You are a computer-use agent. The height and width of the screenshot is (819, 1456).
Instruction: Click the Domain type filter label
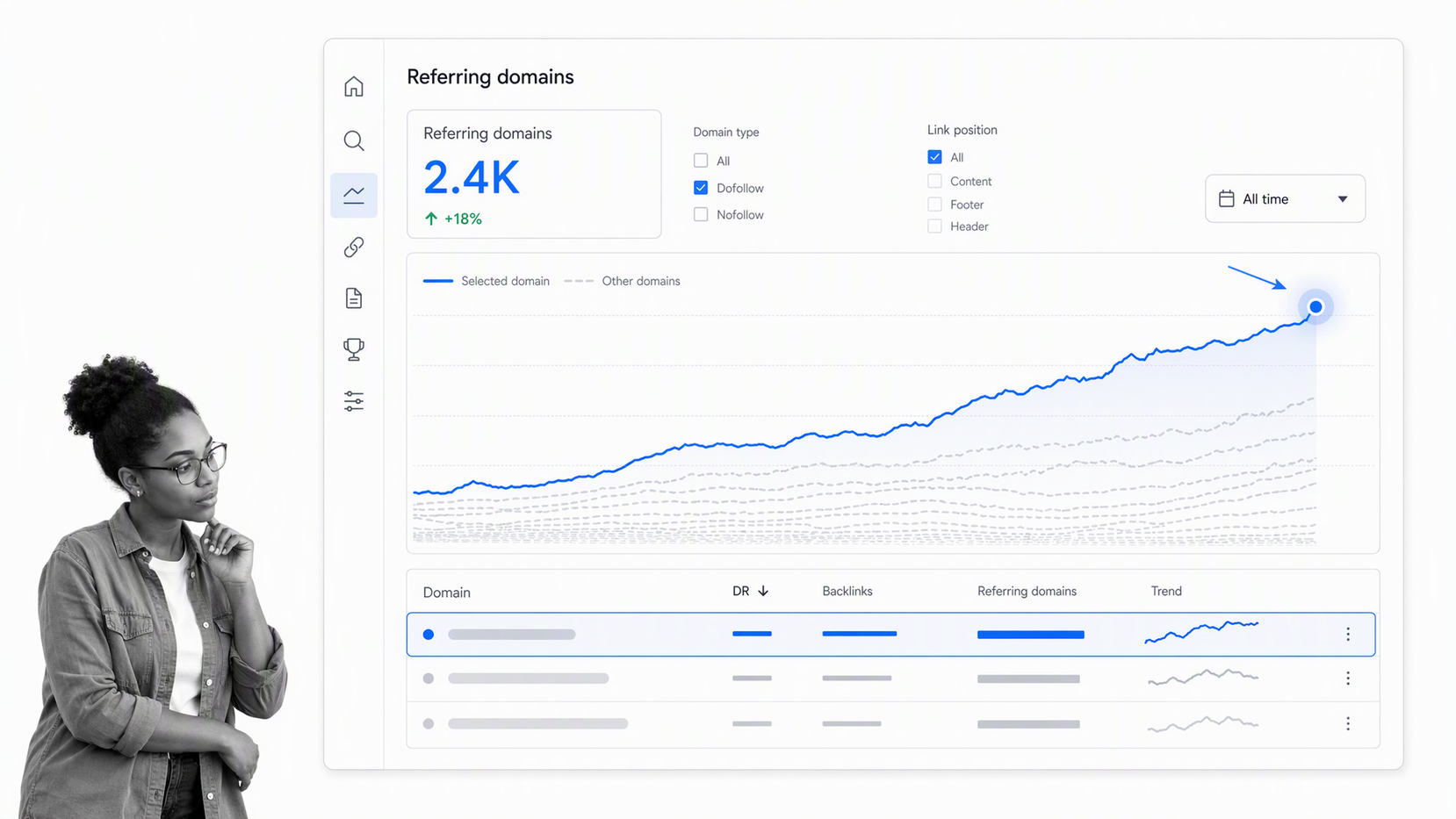(726, 133)
